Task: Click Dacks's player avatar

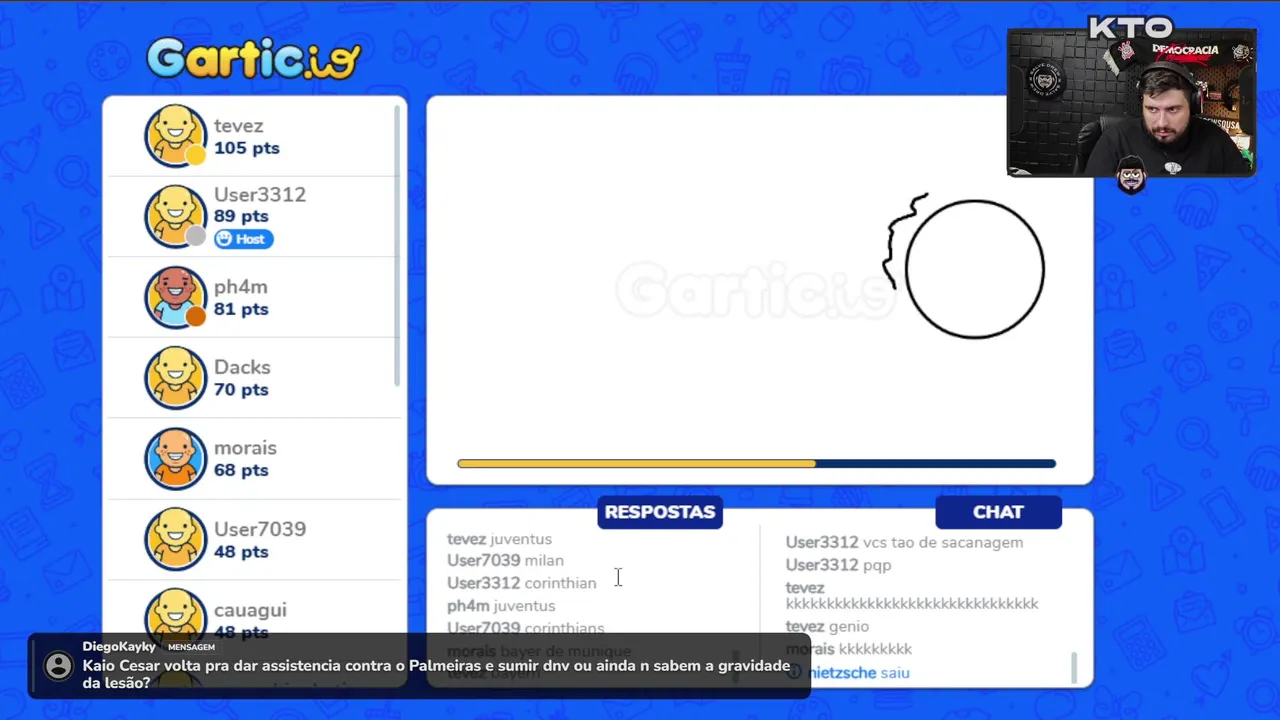Action: 176,378
